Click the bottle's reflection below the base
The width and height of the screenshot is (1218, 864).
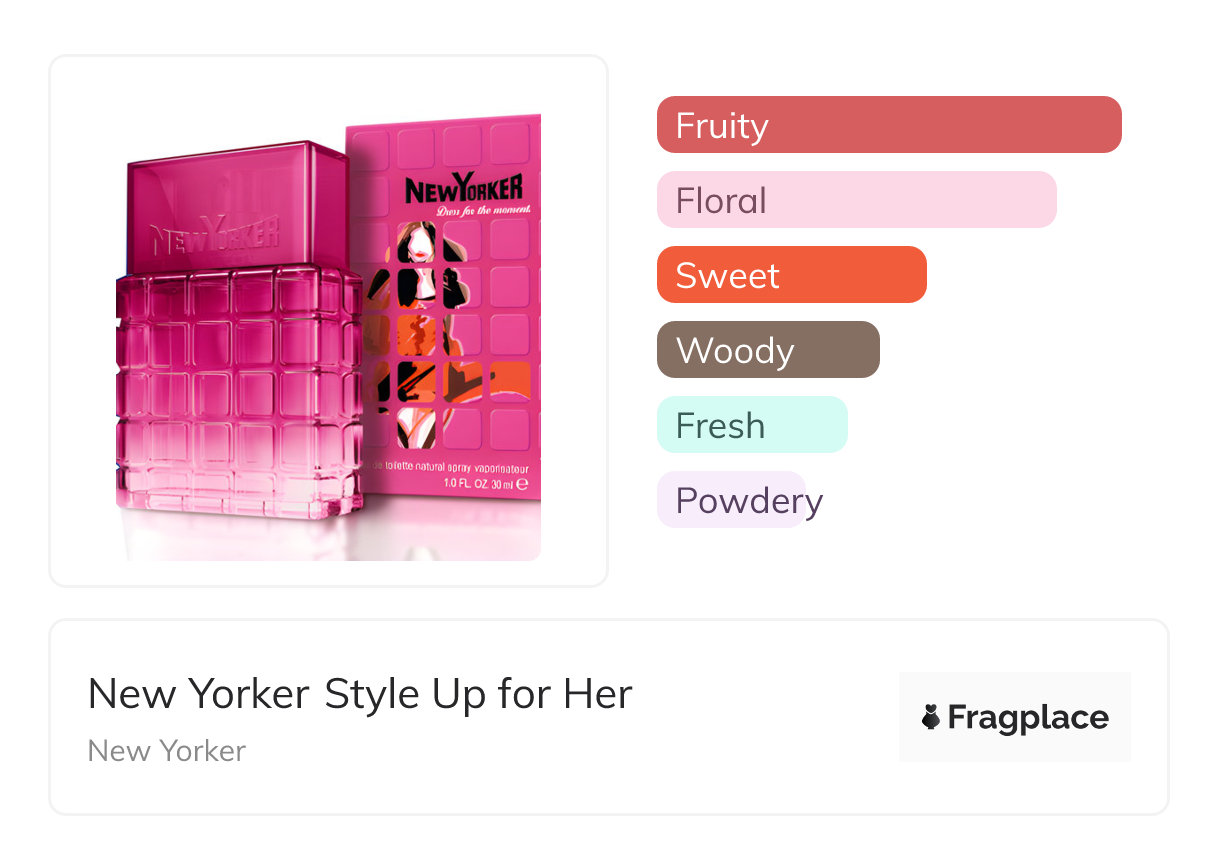click(240, 538)
